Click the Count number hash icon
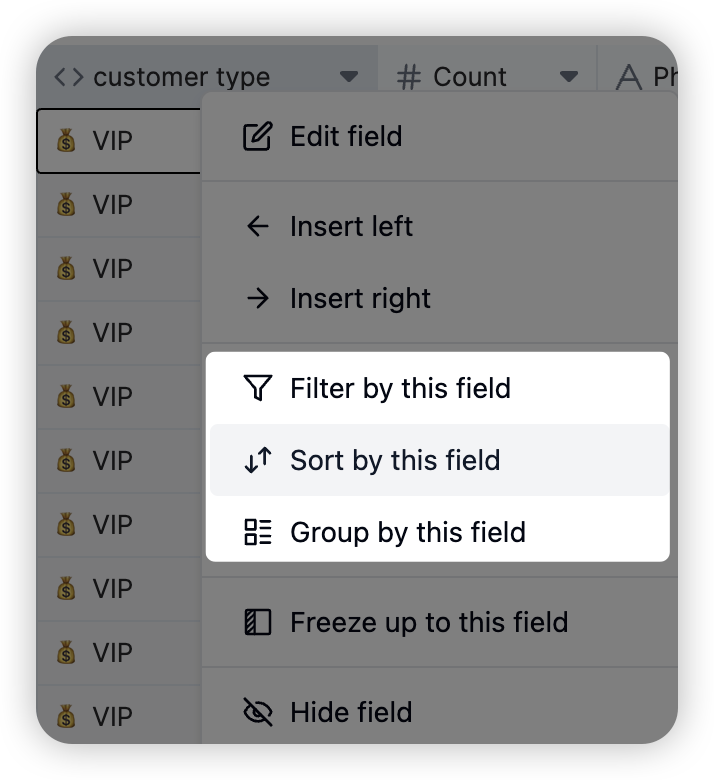Viewport: 714px width, 780px height. click(408, 78)
